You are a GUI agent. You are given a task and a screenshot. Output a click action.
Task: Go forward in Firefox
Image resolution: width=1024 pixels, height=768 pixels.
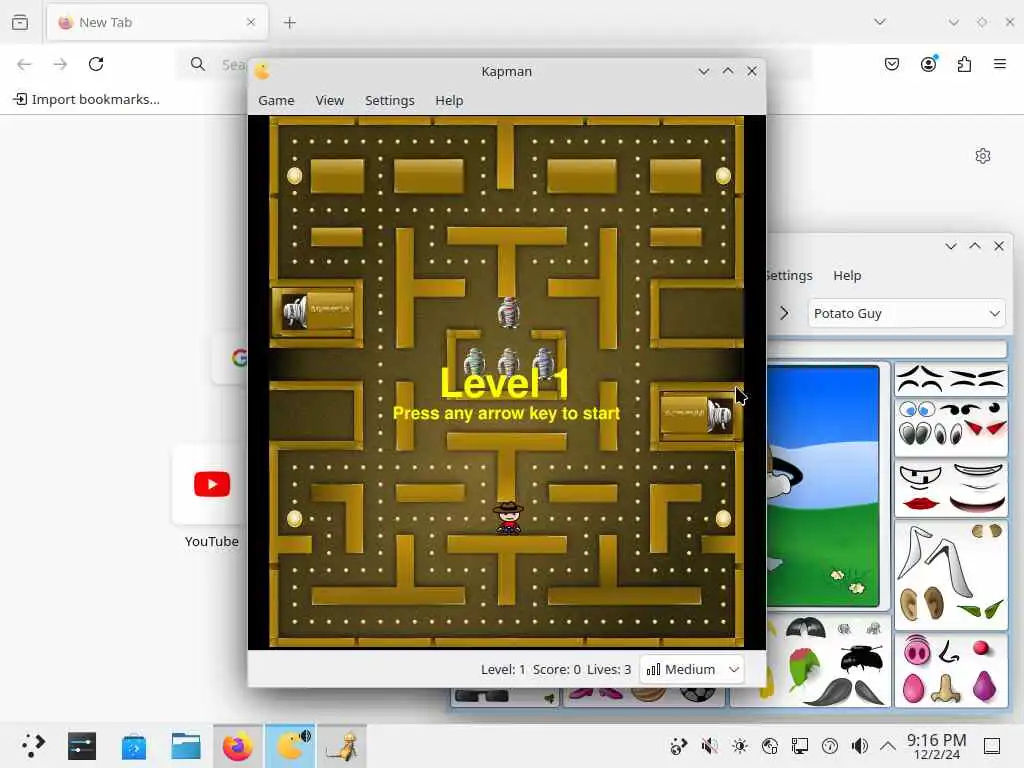(60, 64)
